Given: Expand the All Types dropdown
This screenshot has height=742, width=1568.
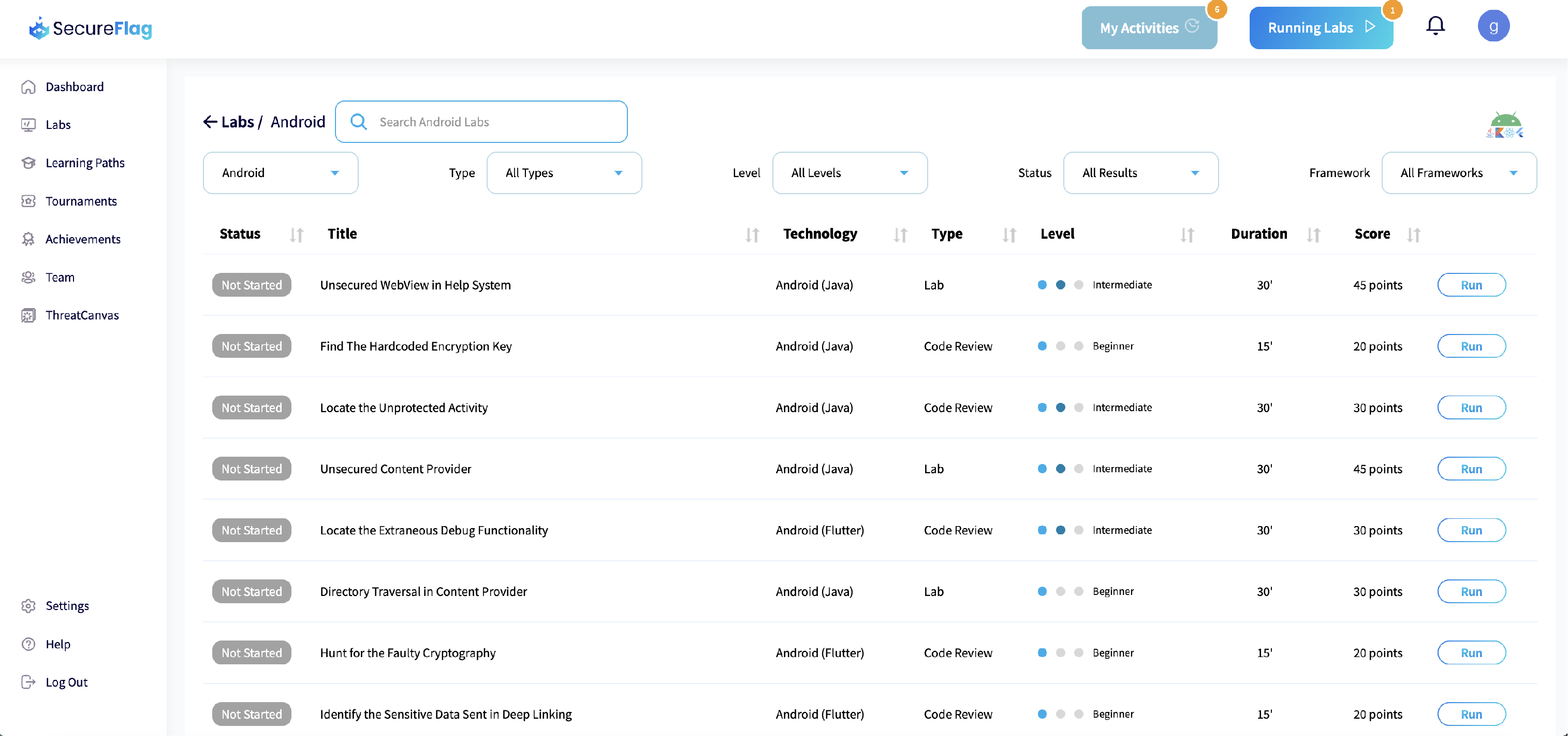Looking at the screenshot, I should (x=564, y=173).
